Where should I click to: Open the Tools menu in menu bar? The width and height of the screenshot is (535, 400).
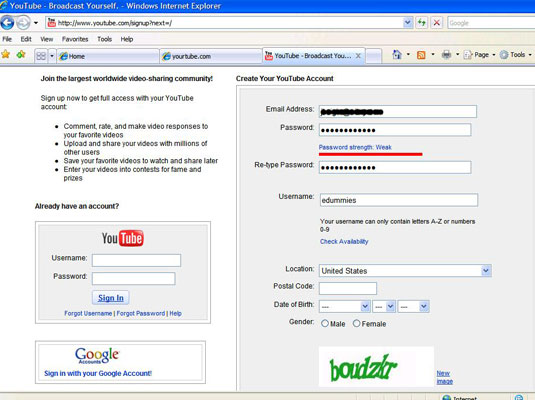pos(104,39)
